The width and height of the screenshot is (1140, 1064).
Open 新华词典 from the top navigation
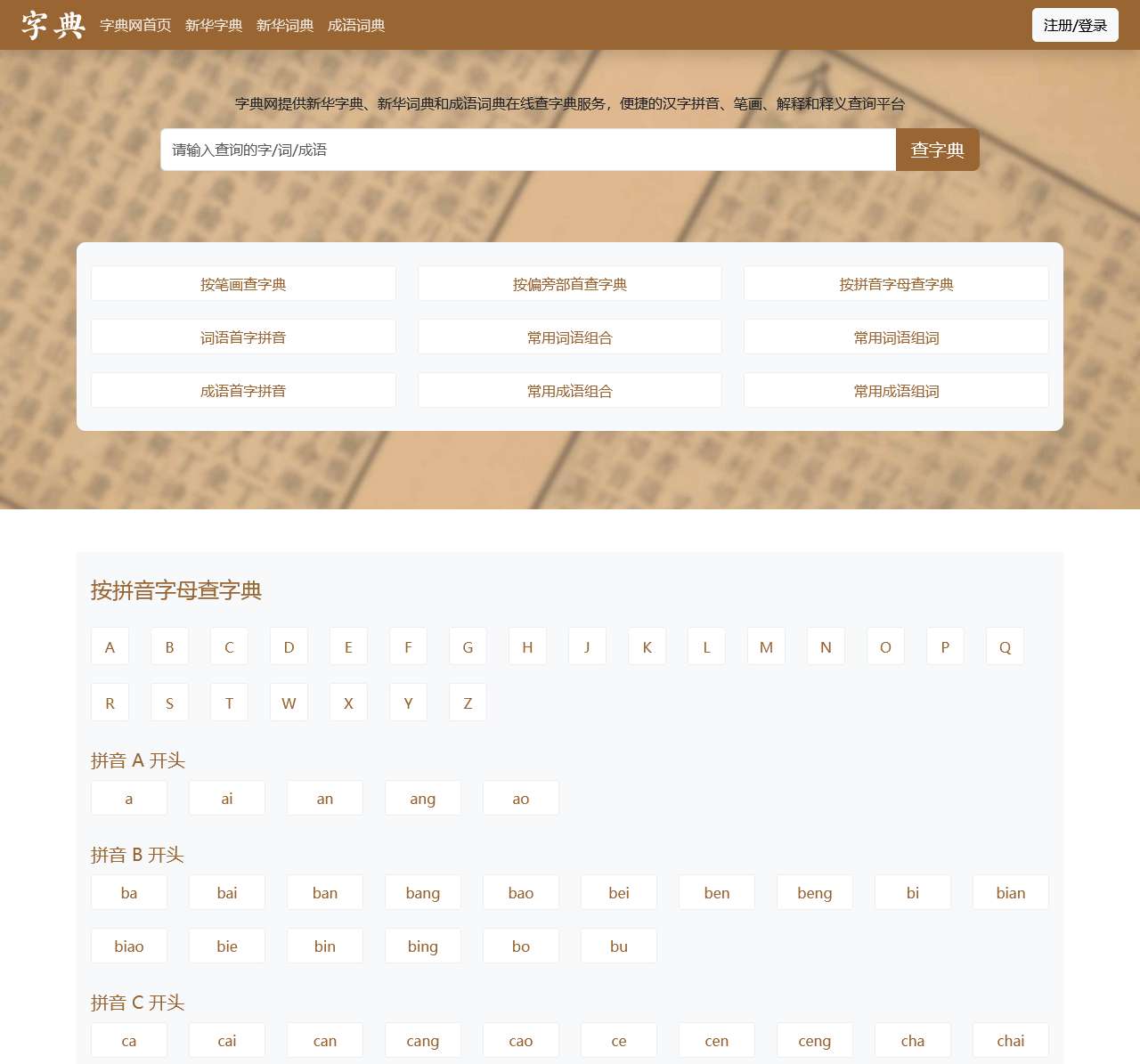pyautogui.click(x=285, y=26)
